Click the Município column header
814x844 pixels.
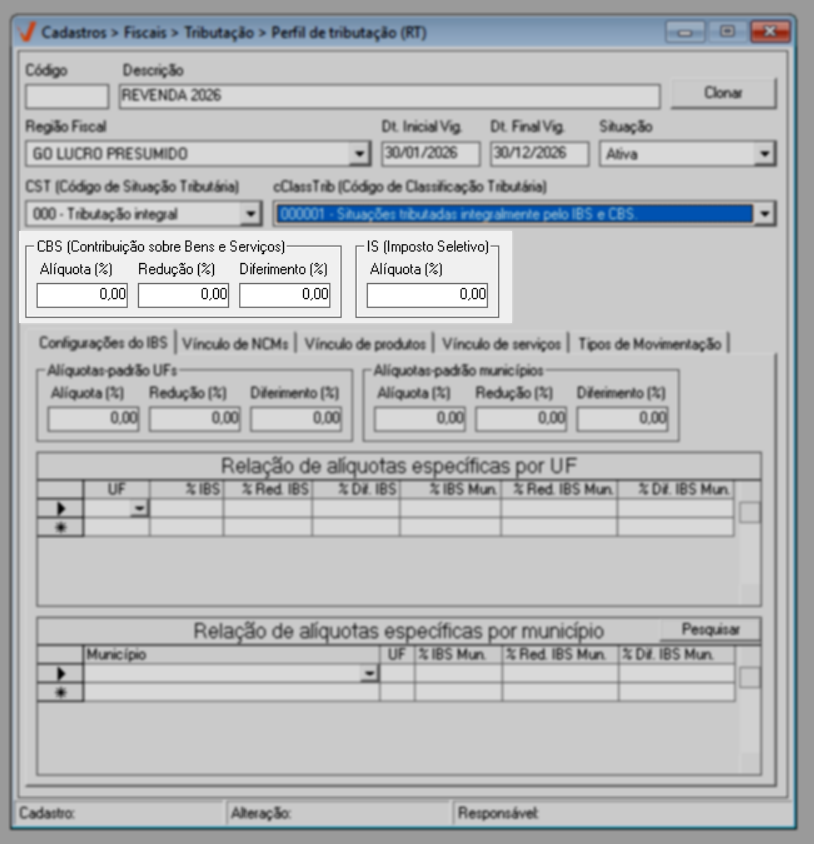[x=231, y=655]
